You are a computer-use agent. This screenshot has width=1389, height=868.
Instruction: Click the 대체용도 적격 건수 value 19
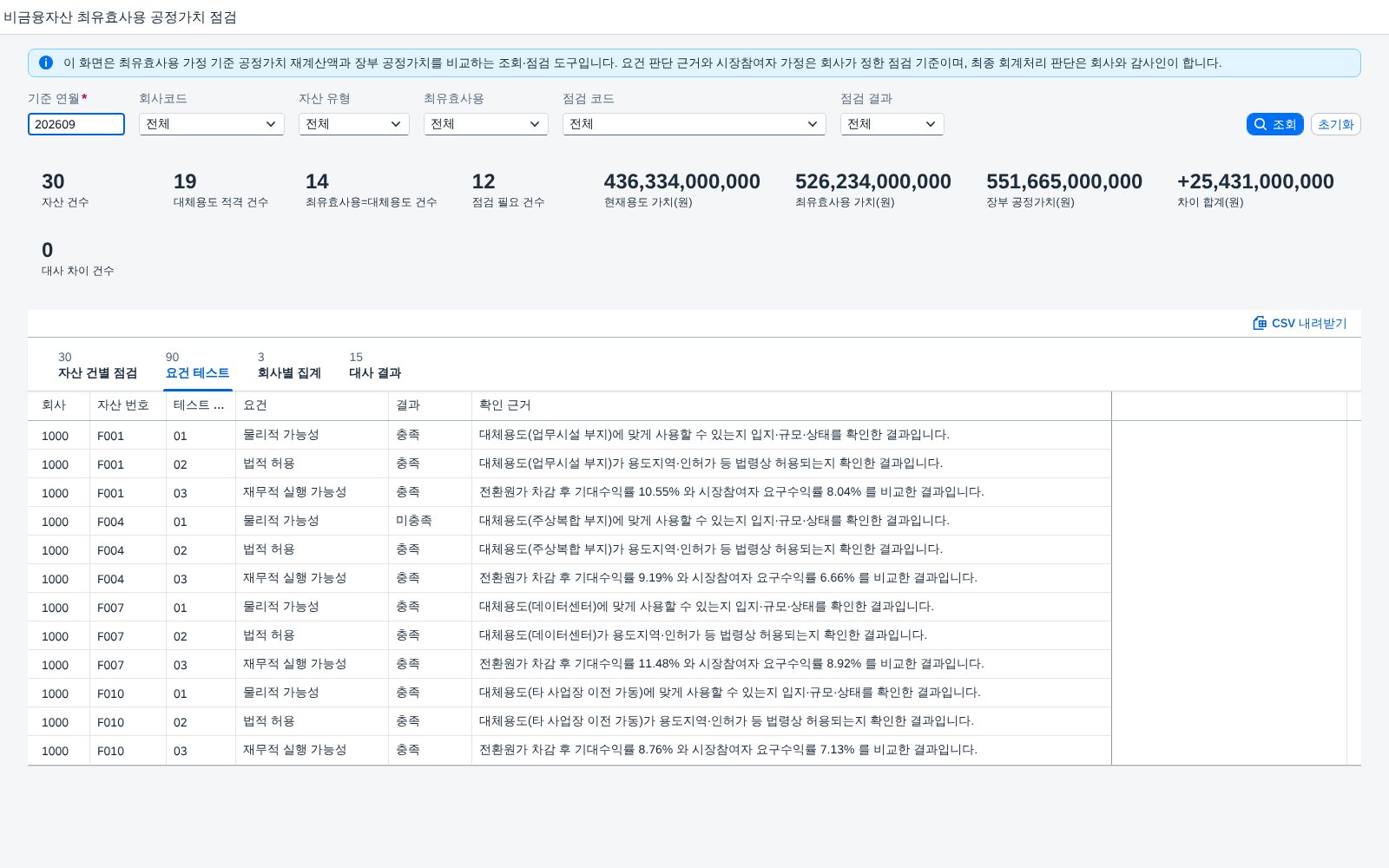[185, 181]
